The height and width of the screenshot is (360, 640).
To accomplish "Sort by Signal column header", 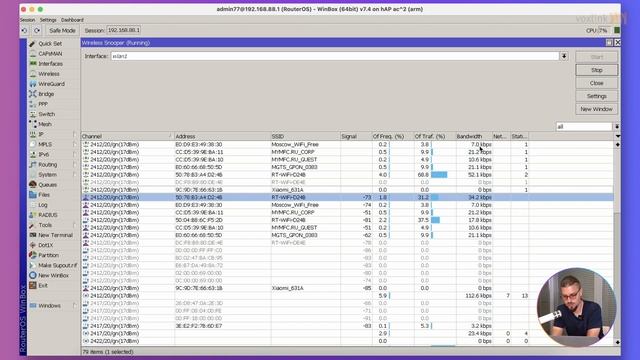I will tap(355, 136).
